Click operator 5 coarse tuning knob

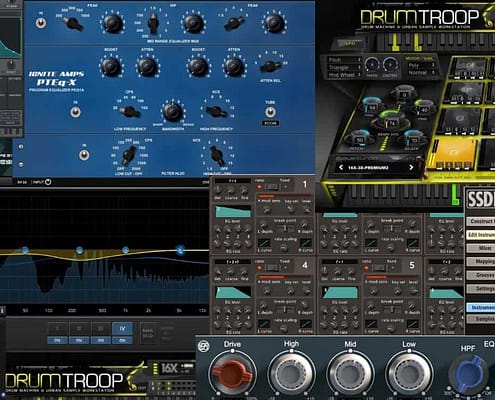338,272
